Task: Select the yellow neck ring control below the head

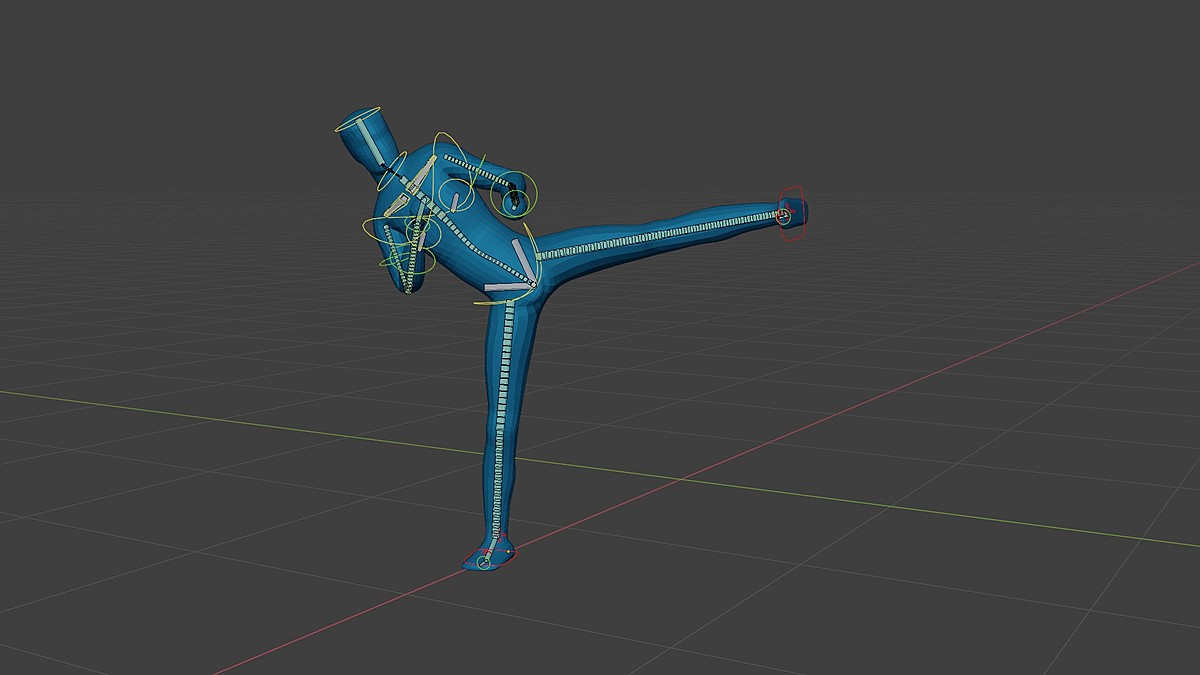Action: (391, 172)
